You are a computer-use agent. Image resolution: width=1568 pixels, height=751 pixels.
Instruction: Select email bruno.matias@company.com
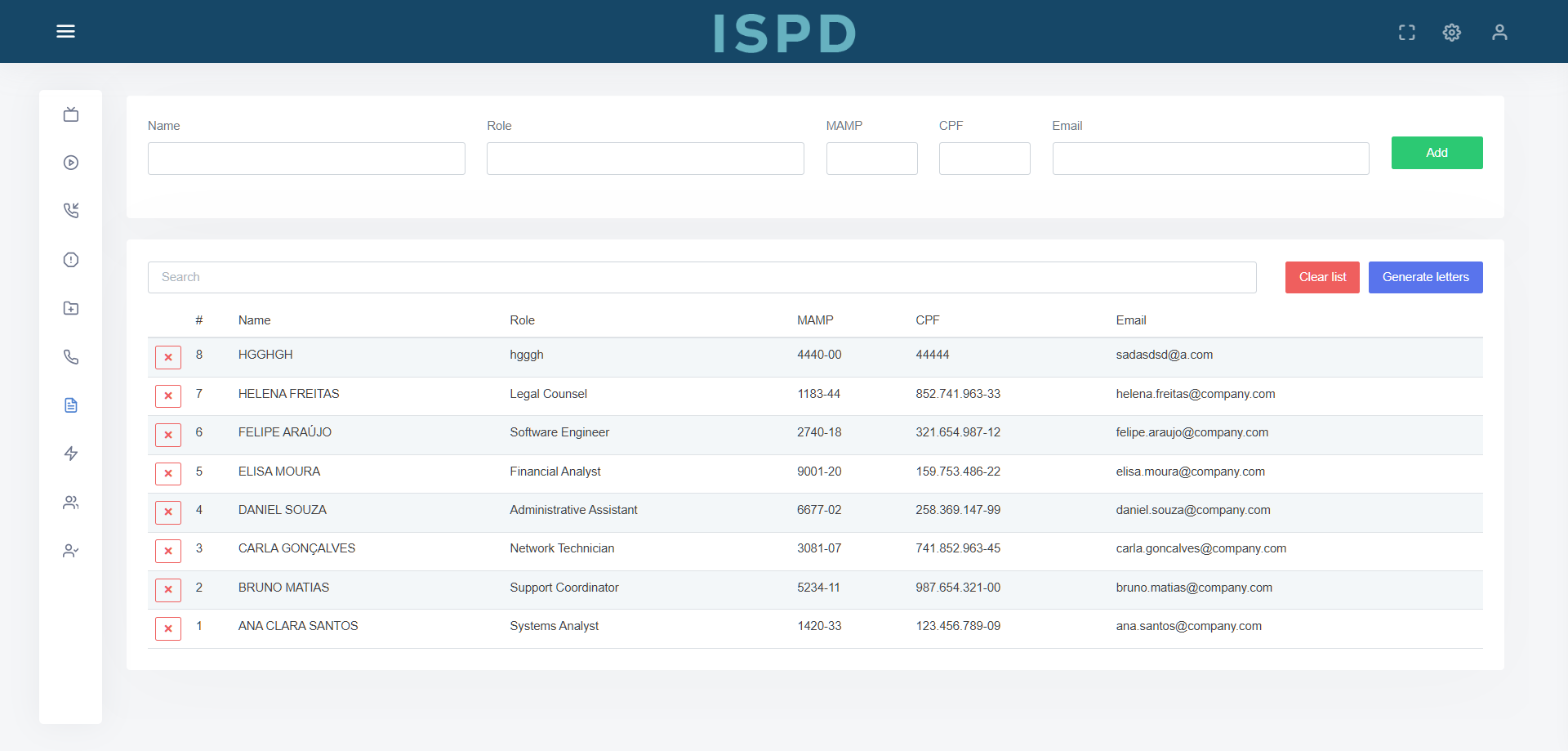click(1194, 588)
